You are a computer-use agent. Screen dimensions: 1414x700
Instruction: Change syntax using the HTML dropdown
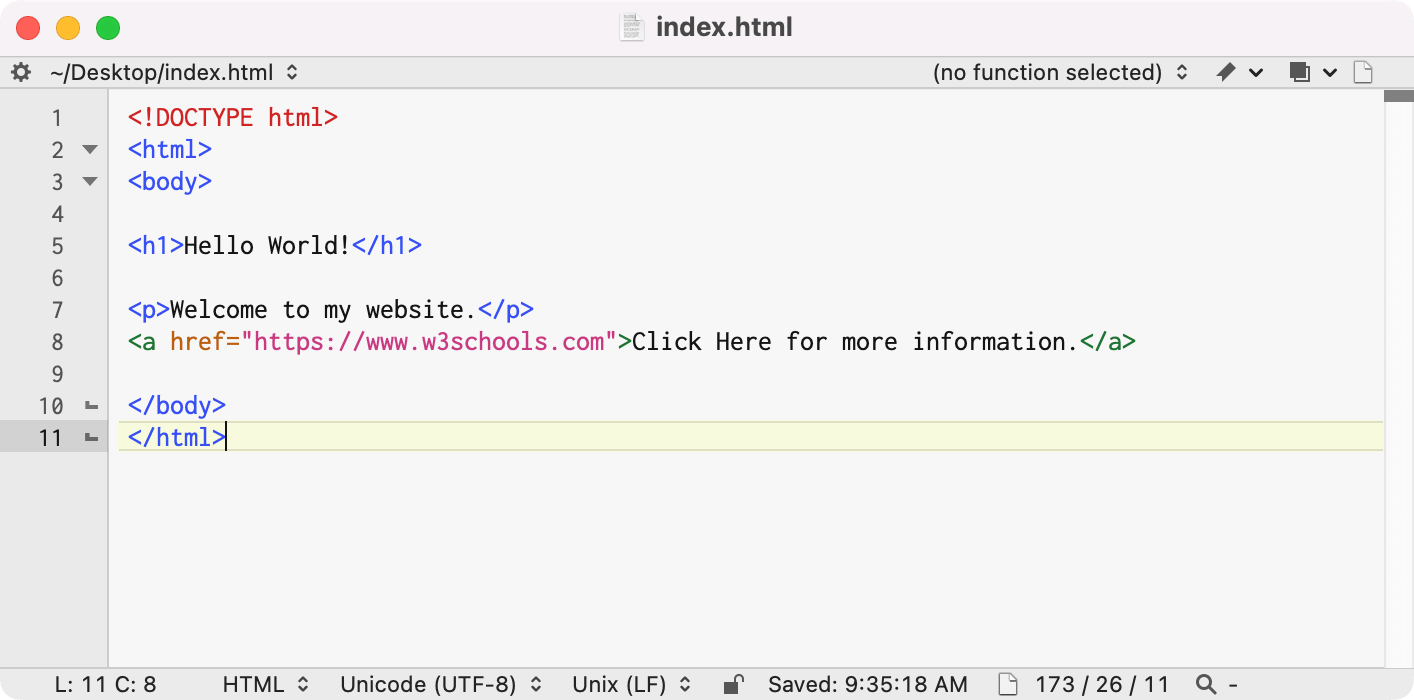(x=263, y=685)
